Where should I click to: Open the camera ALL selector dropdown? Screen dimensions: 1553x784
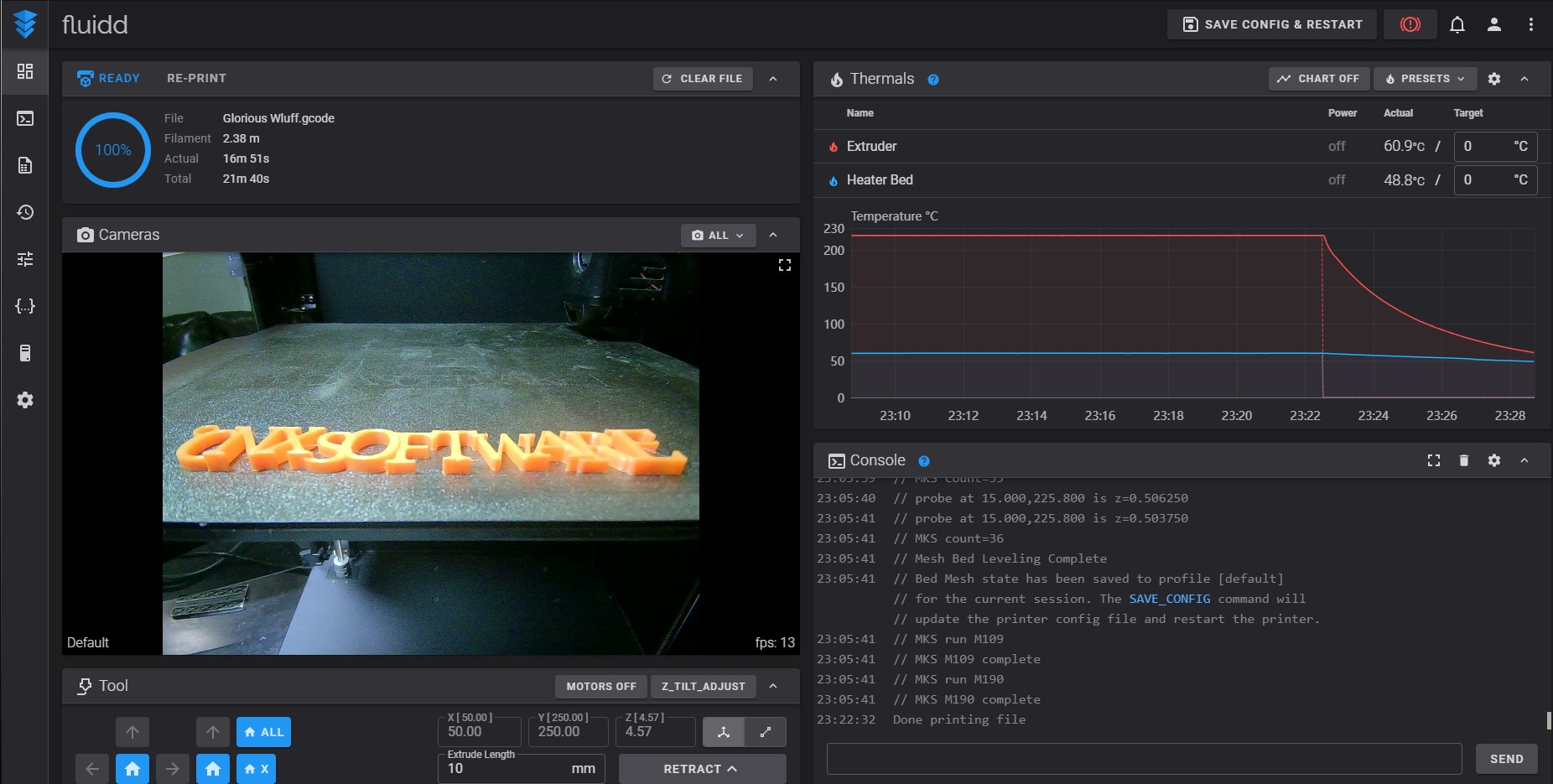(719, 236)
